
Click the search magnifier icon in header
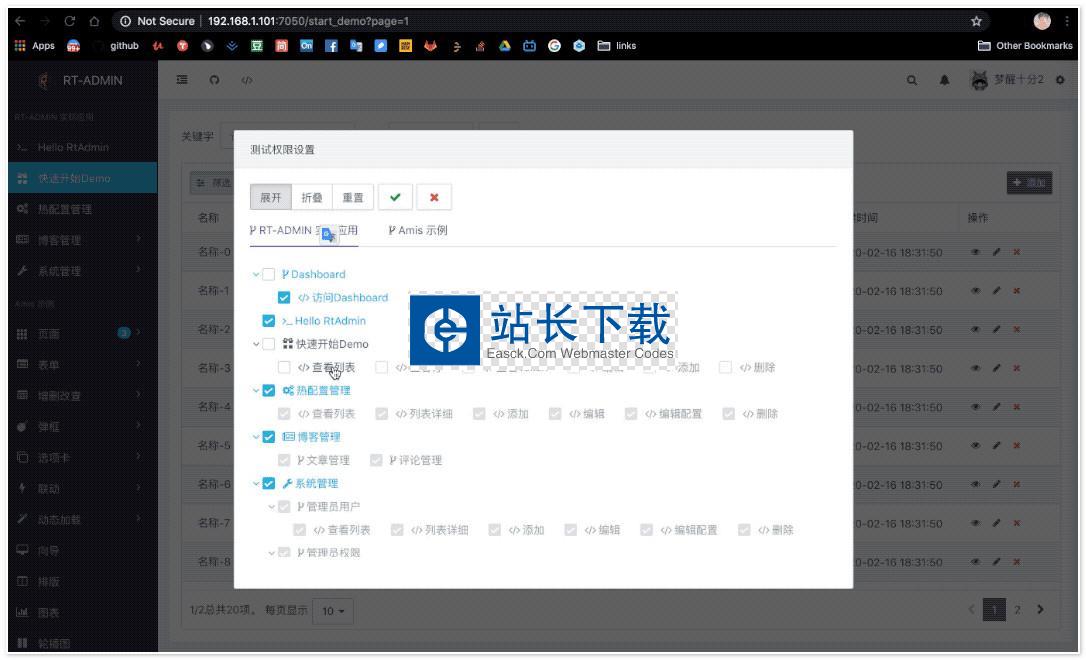click(x=912, y=80)
